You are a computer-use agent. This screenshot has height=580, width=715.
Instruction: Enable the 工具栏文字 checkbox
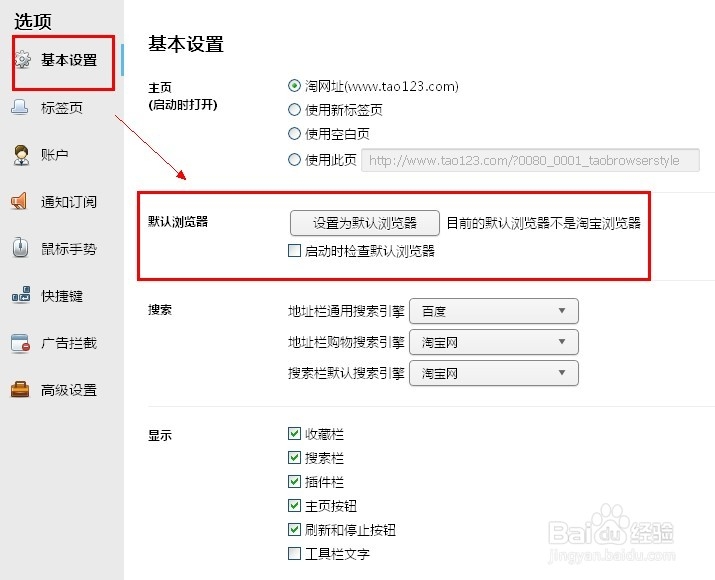(295, 554)
